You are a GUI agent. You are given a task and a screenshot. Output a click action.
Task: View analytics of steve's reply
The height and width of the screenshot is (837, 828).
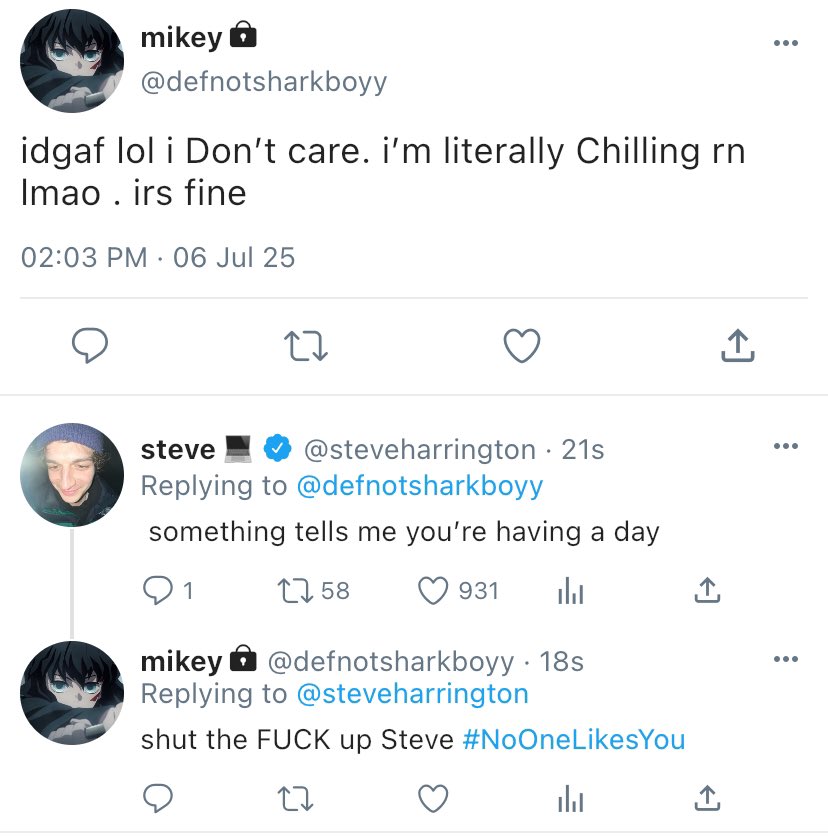point(569,591)
